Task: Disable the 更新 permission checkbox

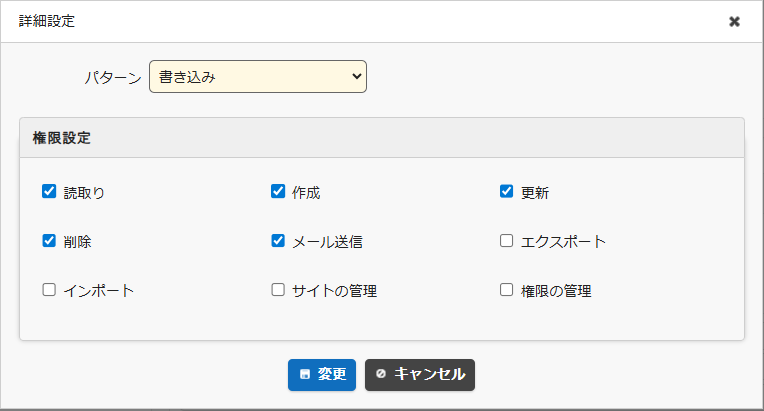Action: 507,192
